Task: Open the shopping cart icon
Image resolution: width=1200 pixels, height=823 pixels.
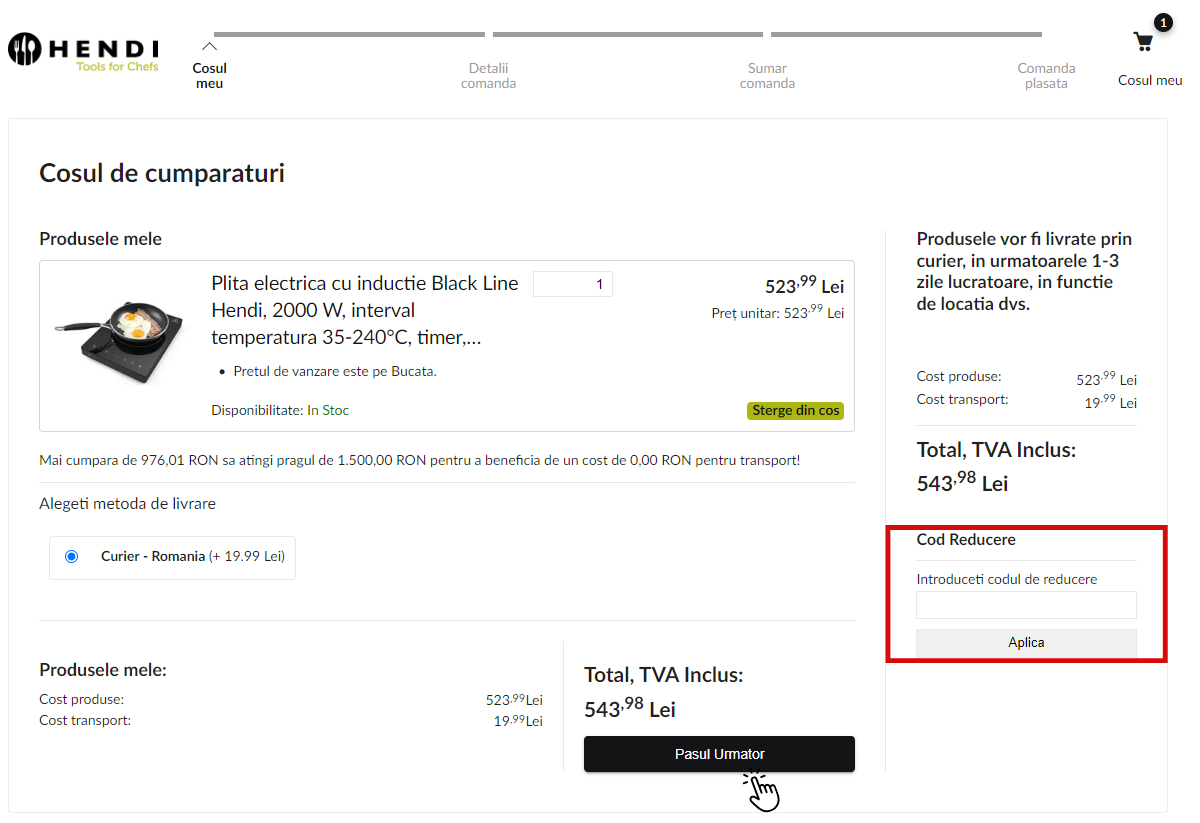Action: (x=1143, y=42)
